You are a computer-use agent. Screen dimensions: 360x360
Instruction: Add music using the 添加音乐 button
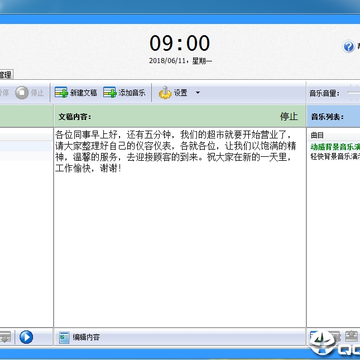coord(124,93)
